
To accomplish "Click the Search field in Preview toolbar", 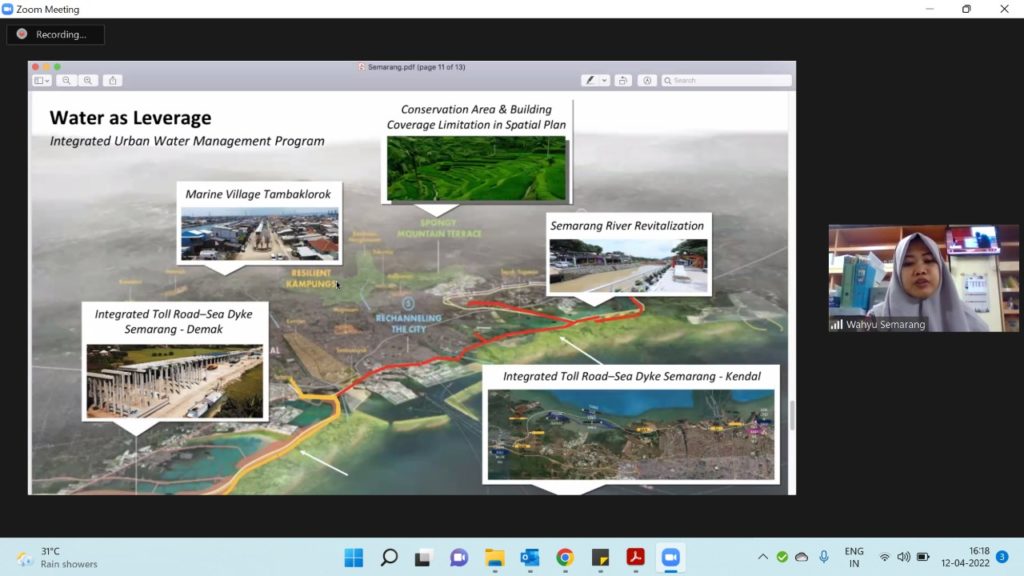I will 730,80.
